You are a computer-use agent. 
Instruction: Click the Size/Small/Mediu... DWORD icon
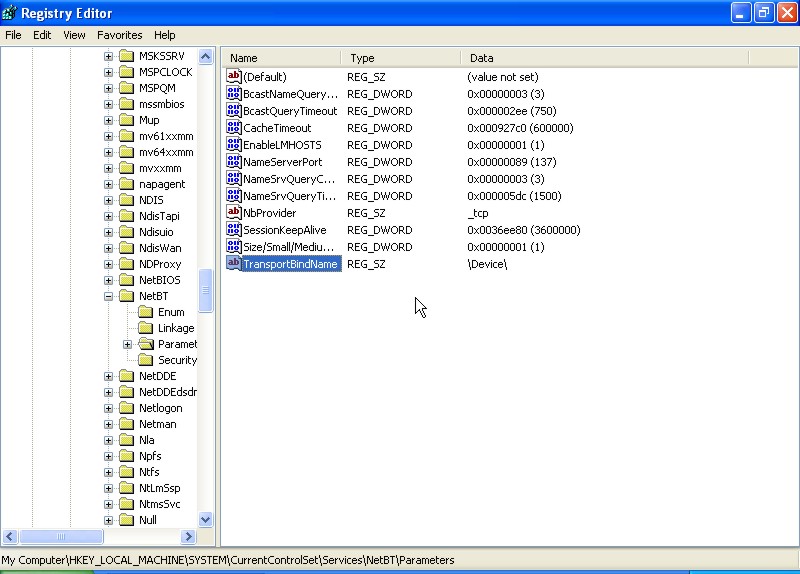[x=234, y=246]
